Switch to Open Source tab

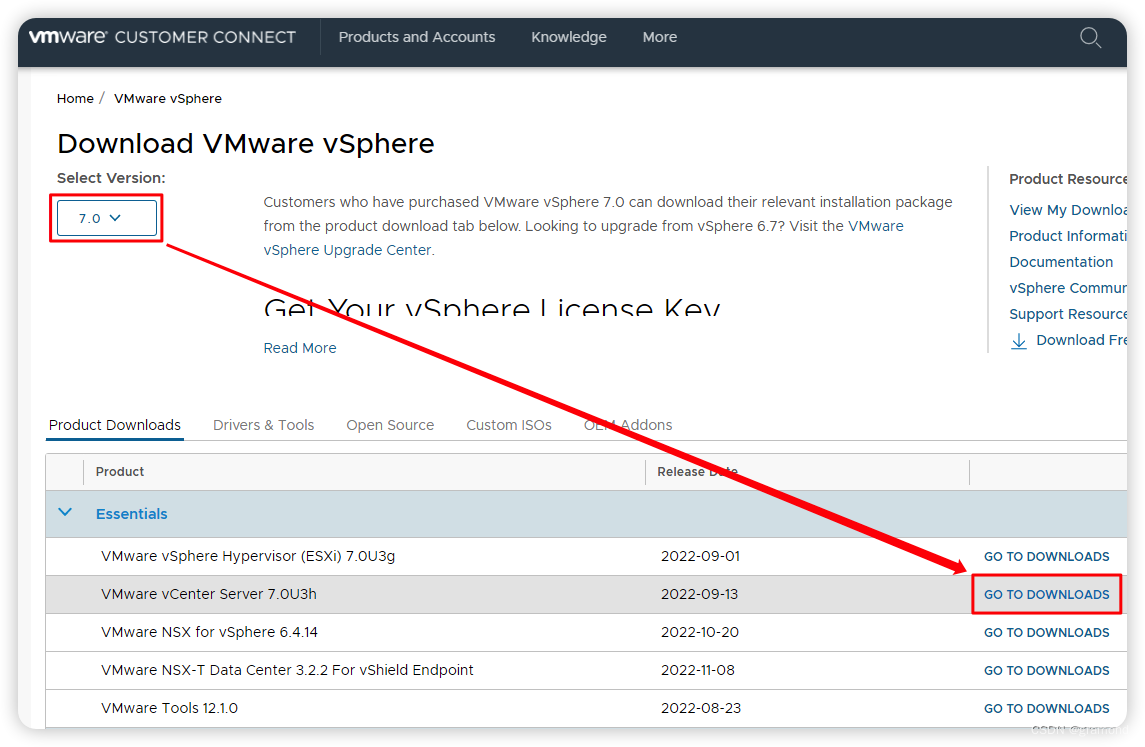pos(390,425)
